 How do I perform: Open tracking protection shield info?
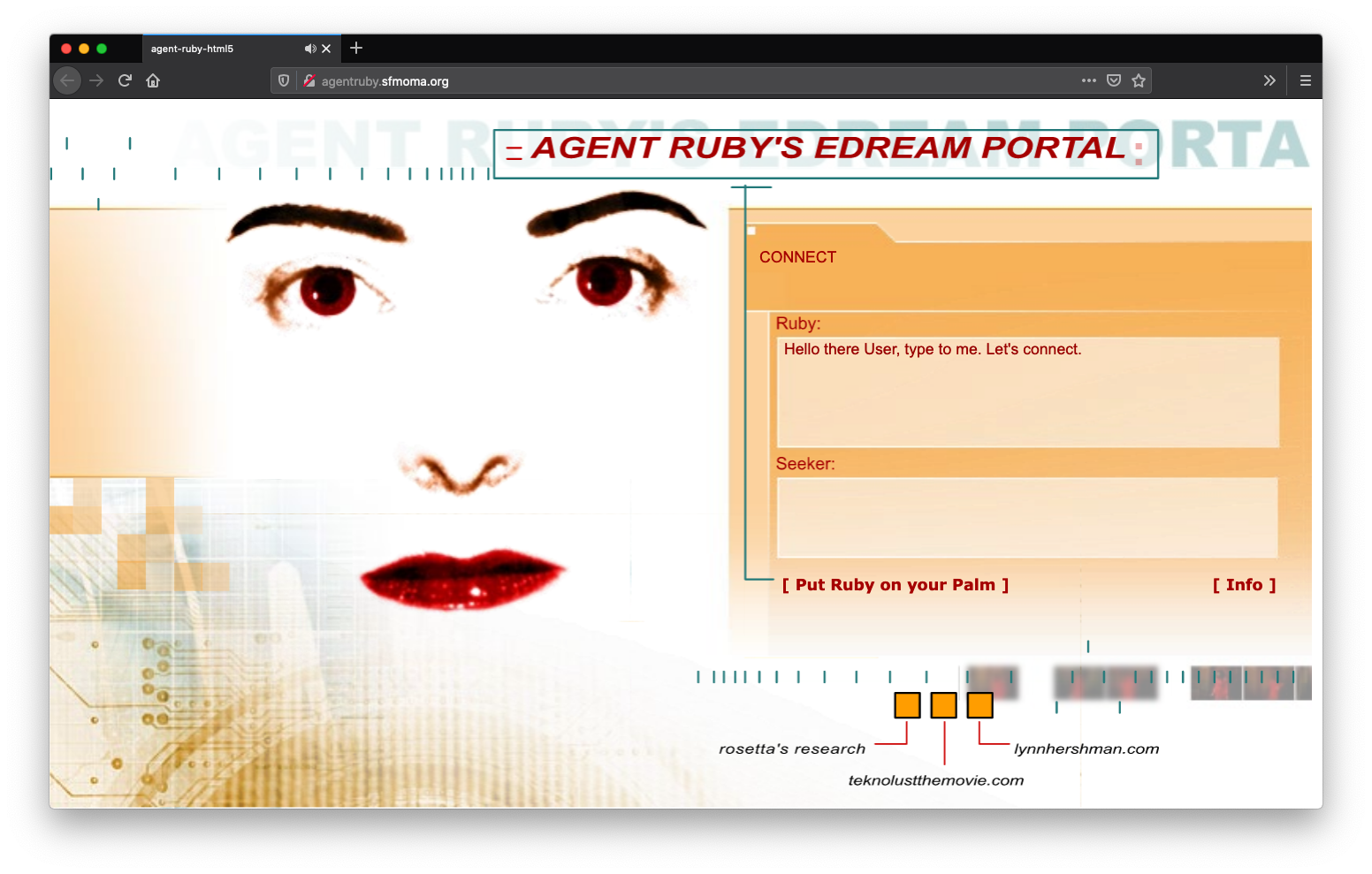[284, 80]
